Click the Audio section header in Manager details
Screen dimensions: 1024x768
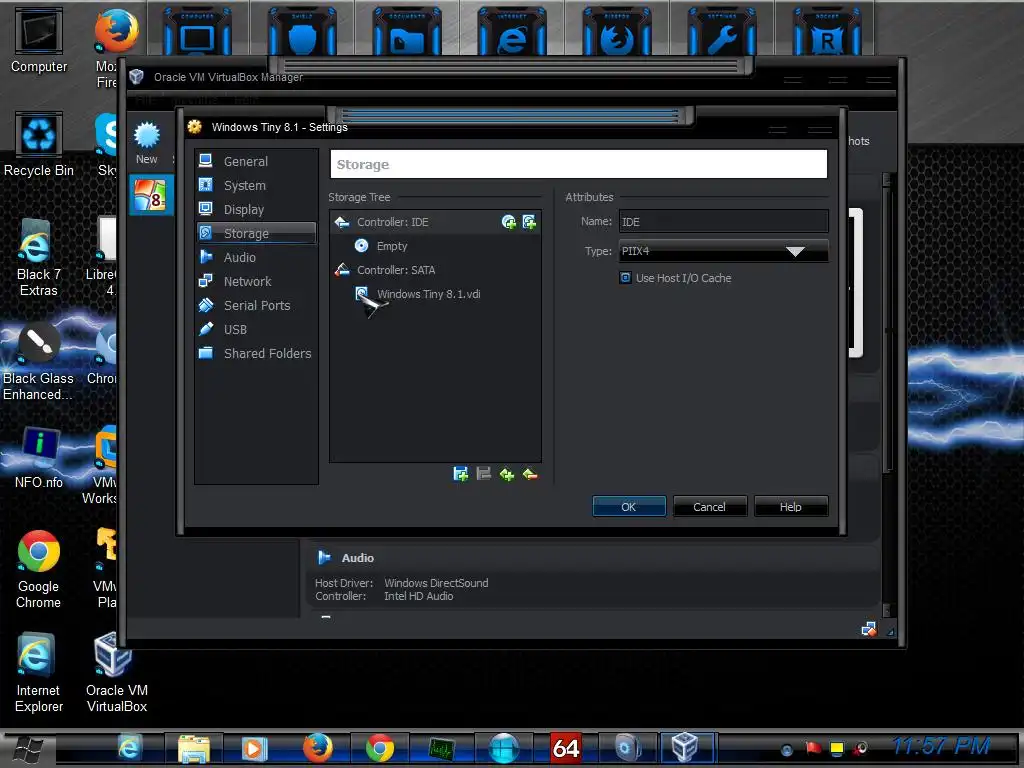point(357,558)
